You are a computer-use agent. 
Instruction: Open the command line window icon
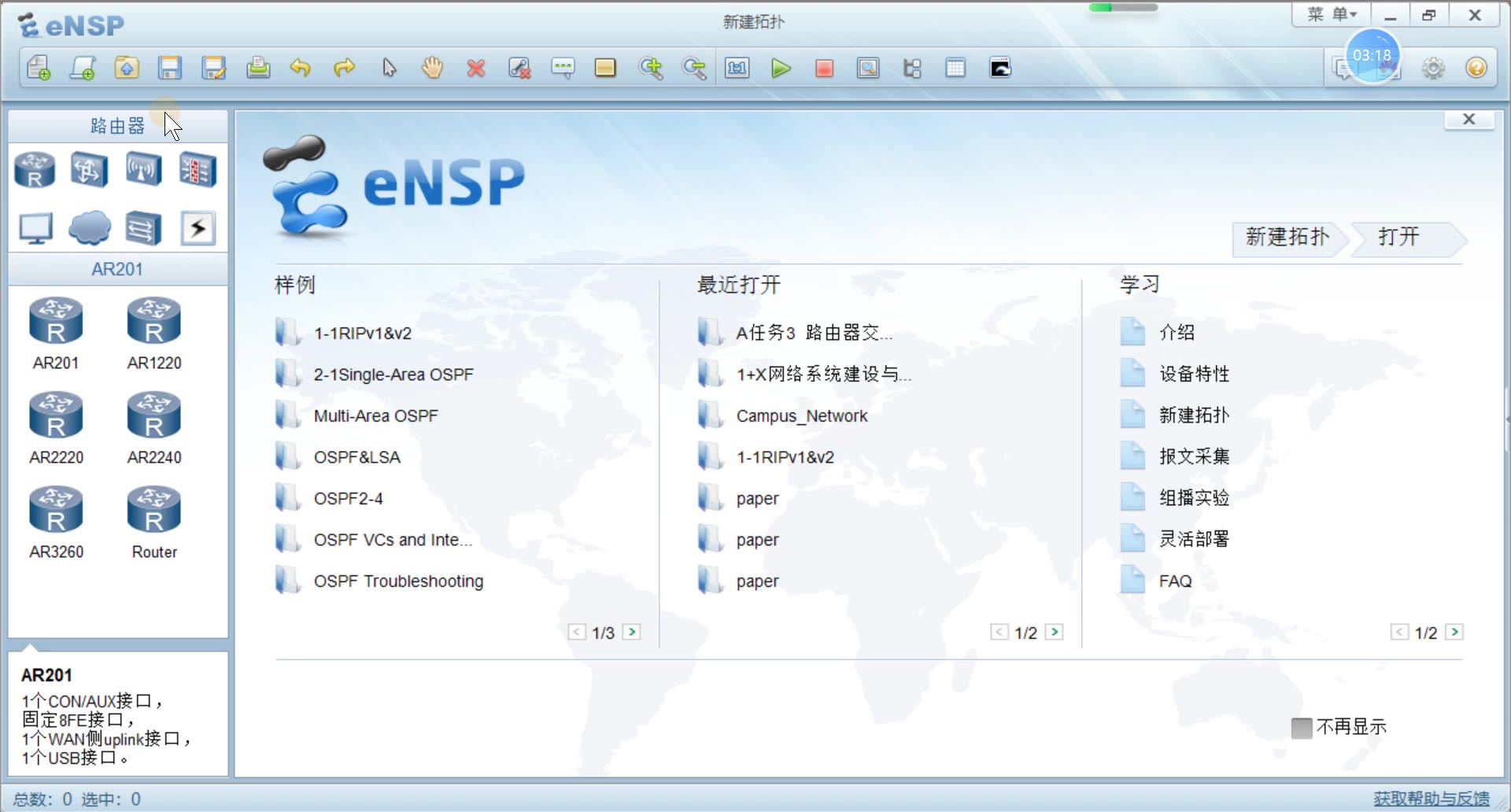(1000, 68)
